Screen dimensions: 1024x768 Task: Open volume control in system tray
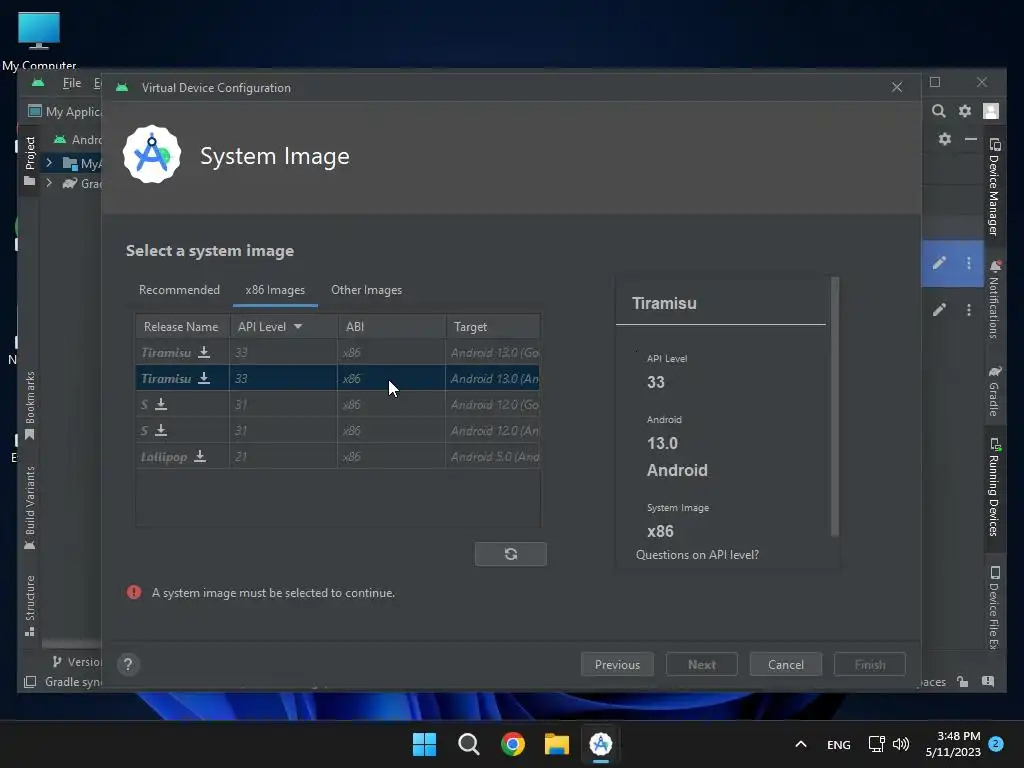(x=901, y=744)
